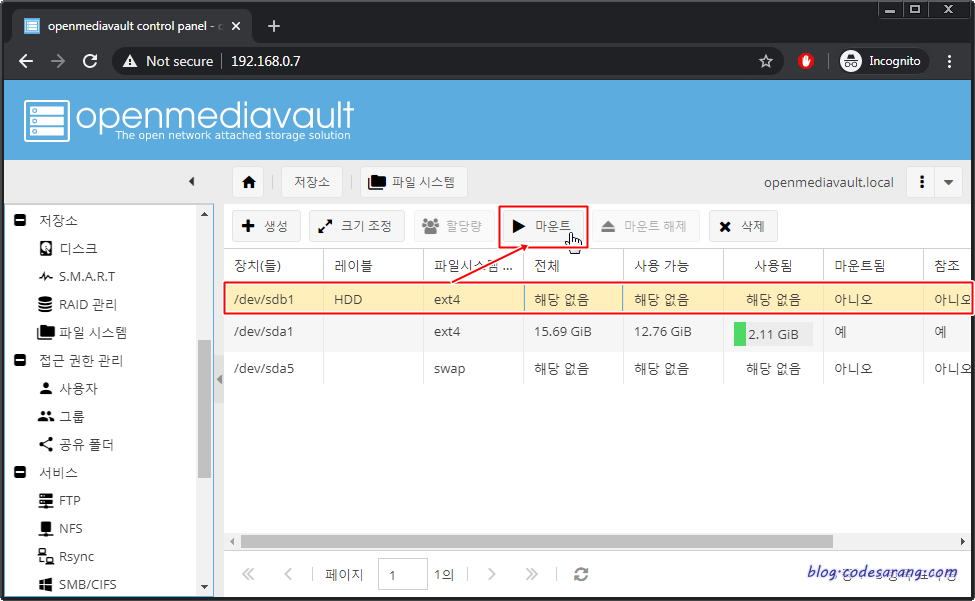This screenshot has width=975, height=601.
Task: Collapse the 접근 권한 관리 section
Action: coord(20,360)
